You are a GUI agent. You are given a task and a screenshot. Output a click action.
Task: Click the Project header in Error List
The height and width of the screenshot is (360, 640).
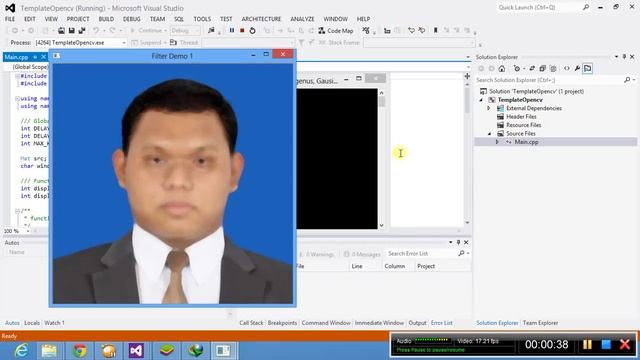tap(426, 266)
